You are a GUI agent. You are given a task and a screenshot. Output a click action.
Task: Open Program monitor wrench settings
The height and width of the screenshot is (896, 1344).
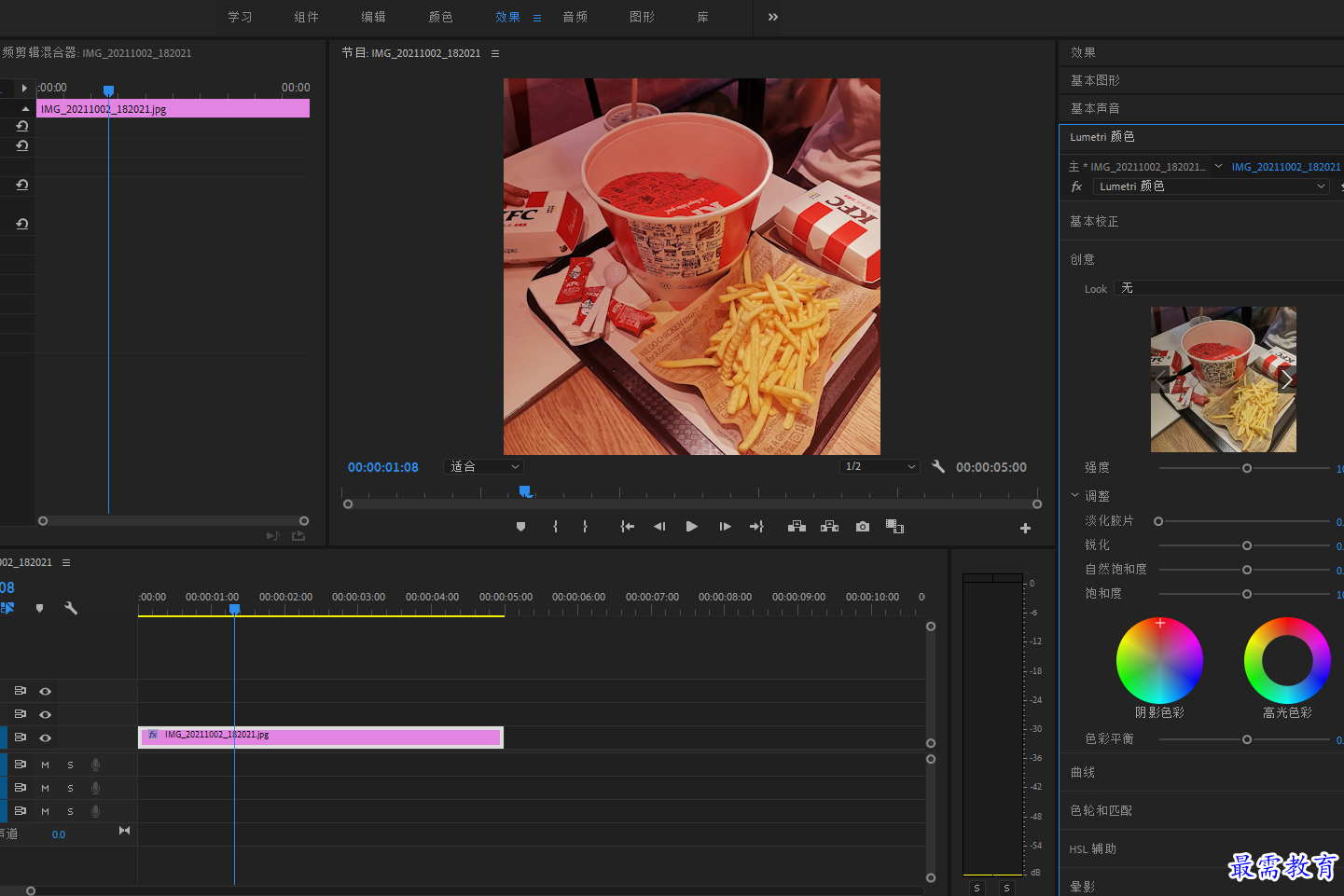tap(938, 466)
